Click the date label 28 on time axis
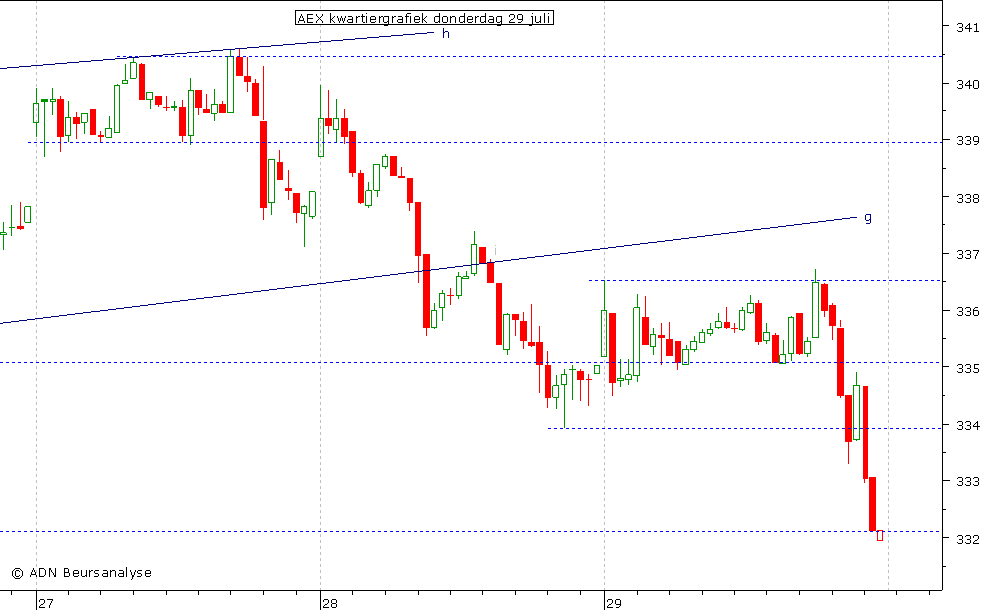Viewport: 983px width, 610px height. pyautogui.click(x=330, y=604)
